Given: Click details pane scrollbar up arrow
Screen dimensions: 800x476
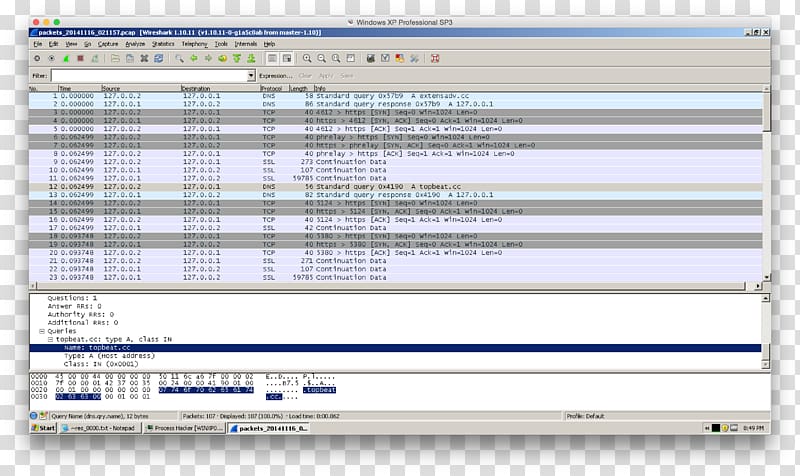Looking at the screenshot, I should (766, 298).
